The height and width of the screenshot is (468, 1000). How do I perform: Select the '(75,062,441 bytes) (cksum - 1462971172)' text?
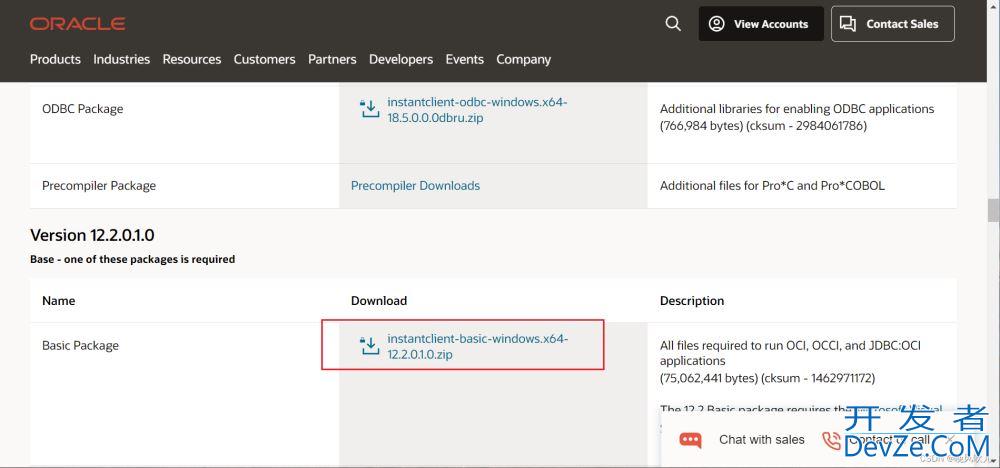pos(767,378)
